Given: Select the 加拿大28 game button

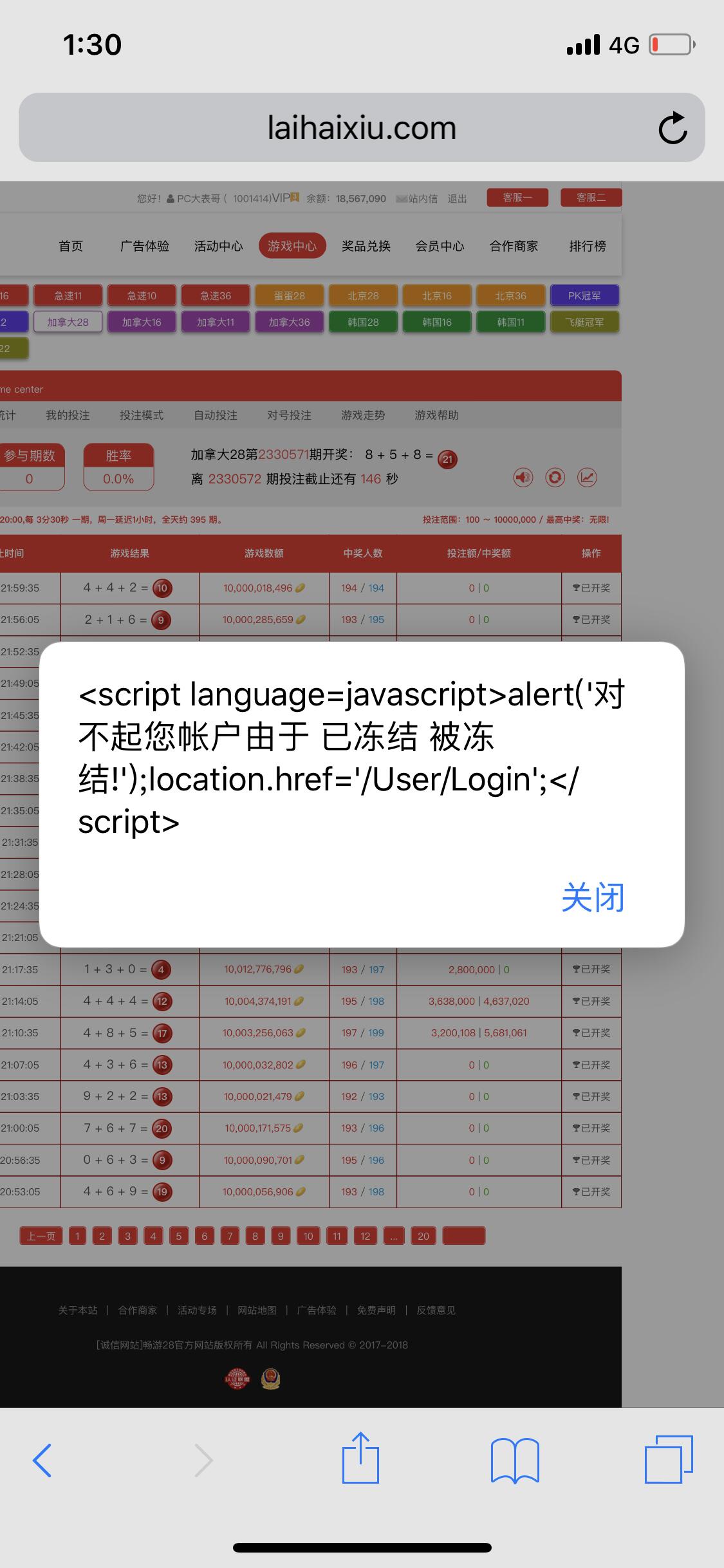Looking at the screenshot, I should tap(68, 322).
